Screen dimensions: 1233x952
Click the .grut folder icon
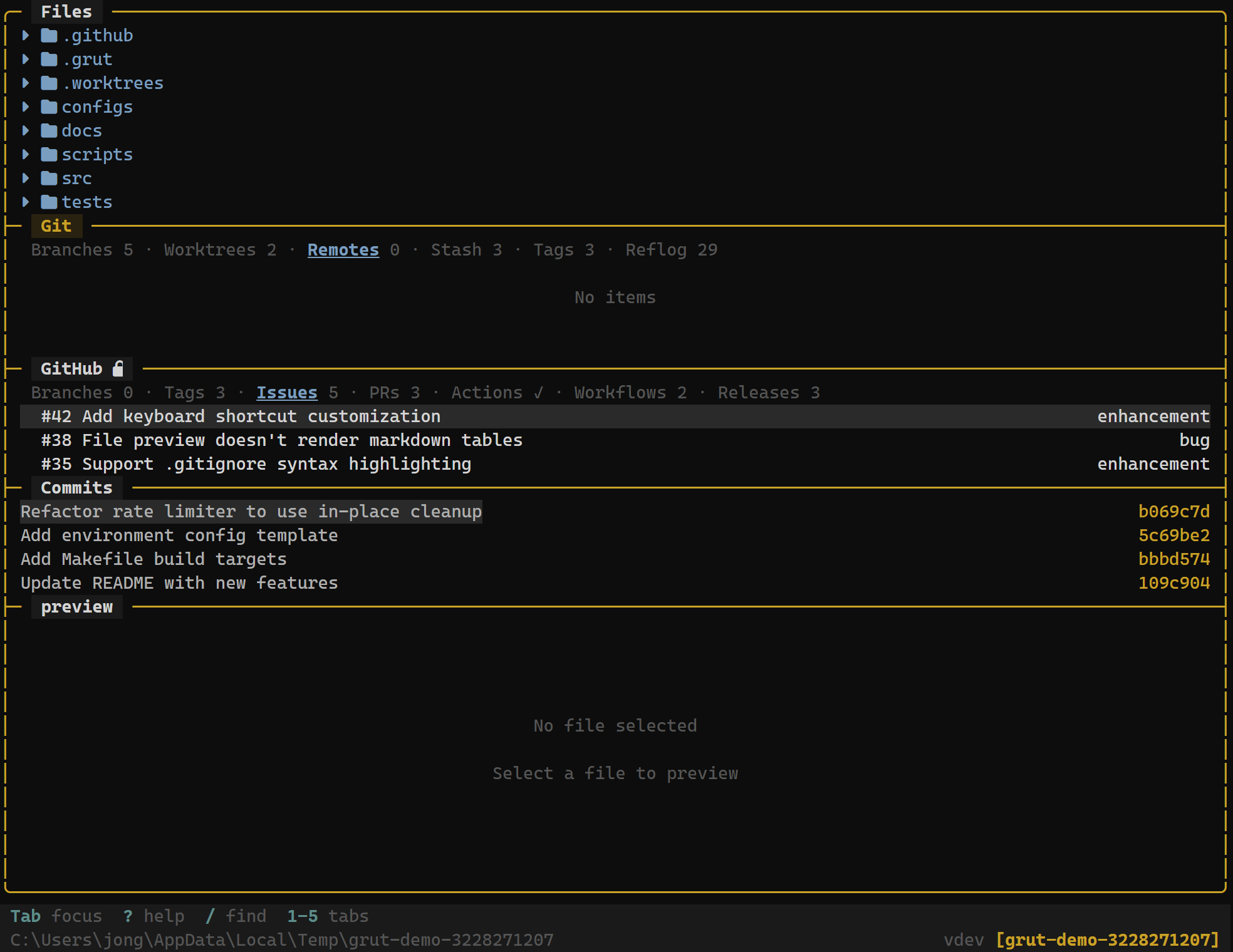click(x=49, y=59)
